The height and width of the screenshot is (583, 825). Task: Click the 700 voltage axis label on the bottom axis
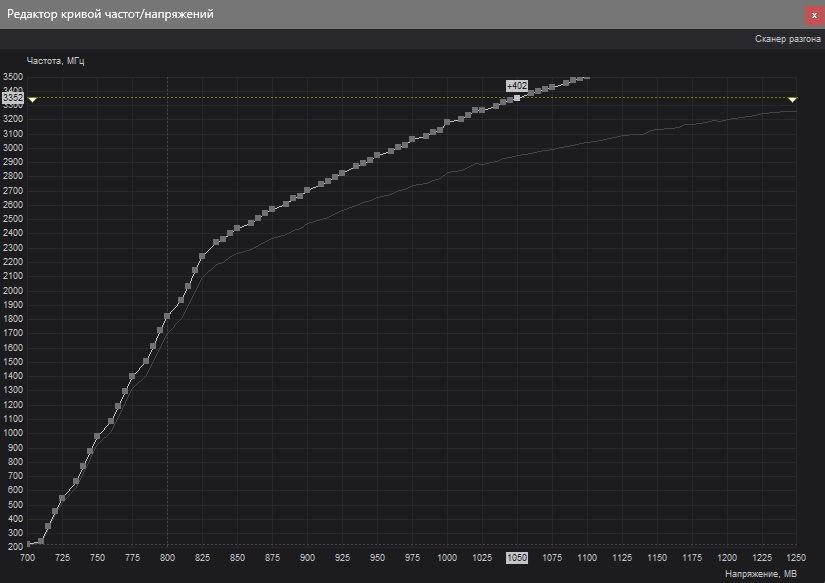tap(27, 558)
